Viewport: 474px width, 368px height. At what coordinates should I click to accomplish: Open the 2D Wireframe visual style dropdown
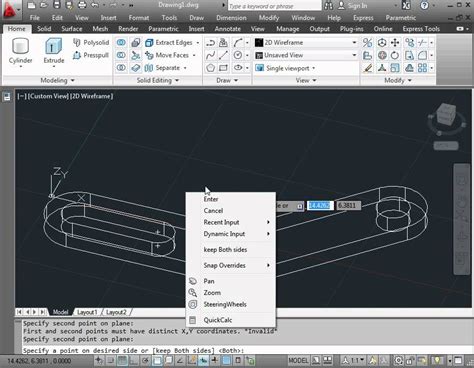306,42
